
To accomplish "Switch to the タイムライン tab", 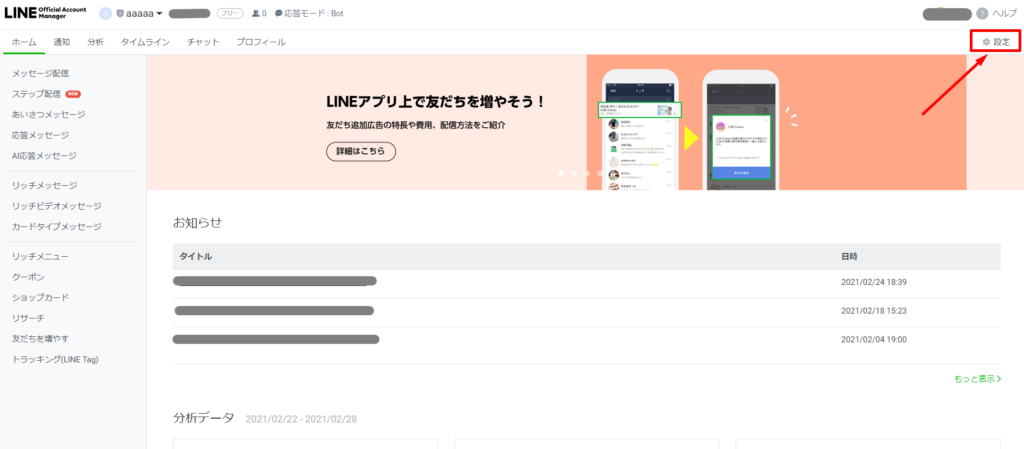I will click(x=145, y=42).
